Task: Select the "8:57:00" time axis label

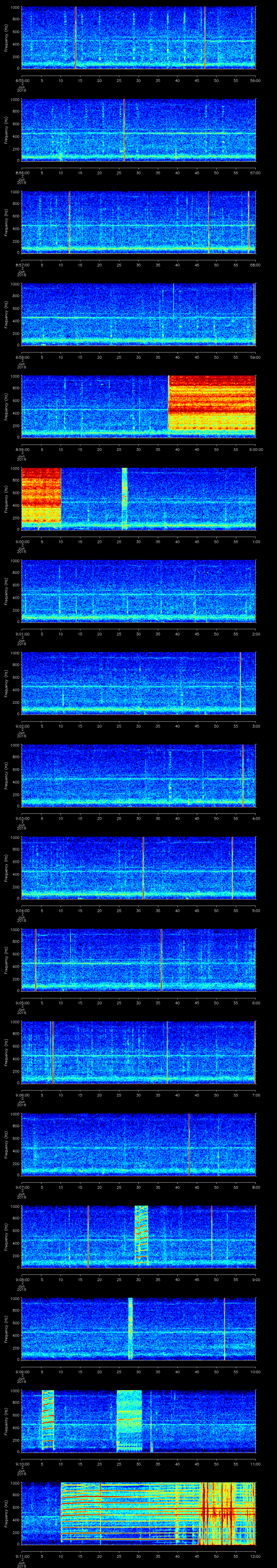Action: click(22, 265)
